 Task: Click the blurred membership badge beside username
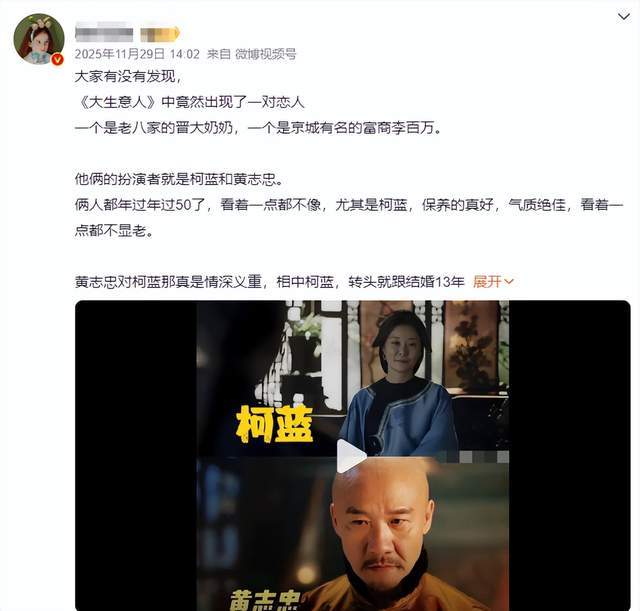click(160, 34)
